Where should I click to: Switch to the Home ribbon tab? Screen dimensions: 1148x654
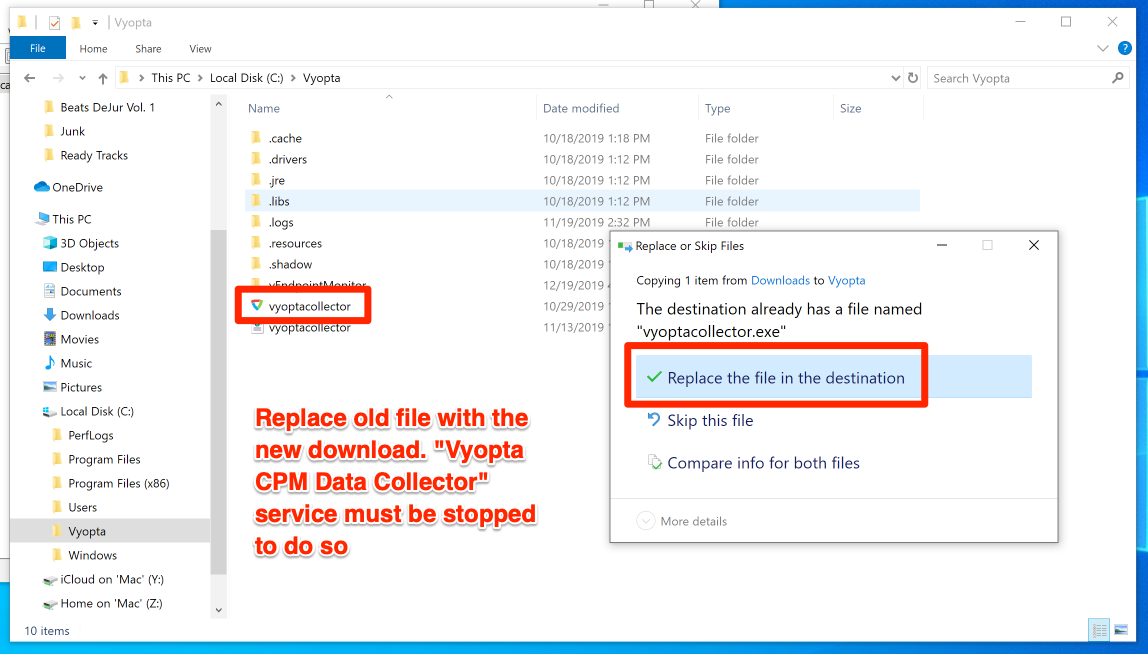click(x=93, y=48)
